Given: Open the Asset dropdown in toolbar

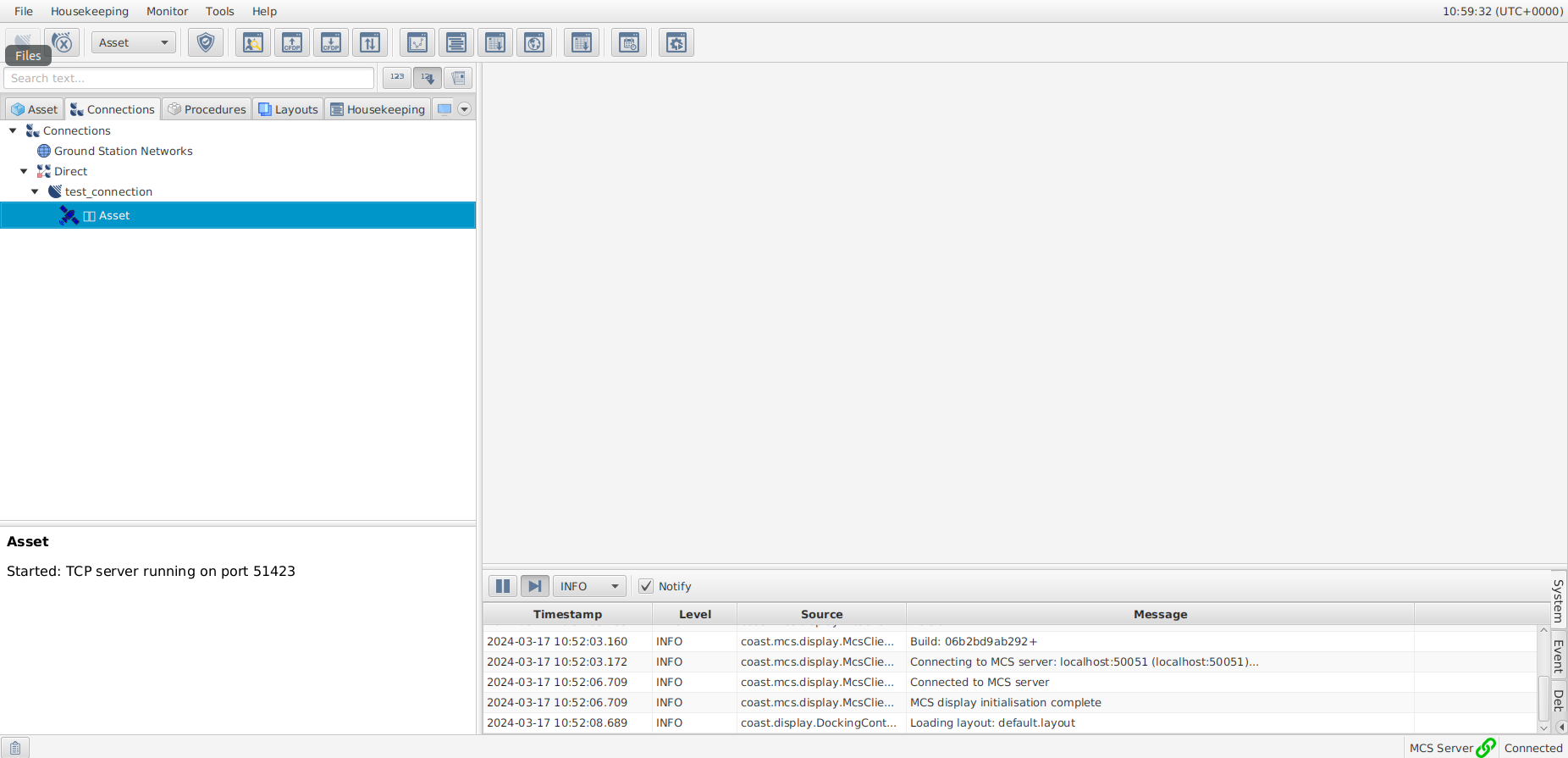Looking at the screenshot, I should coord(134,42).
